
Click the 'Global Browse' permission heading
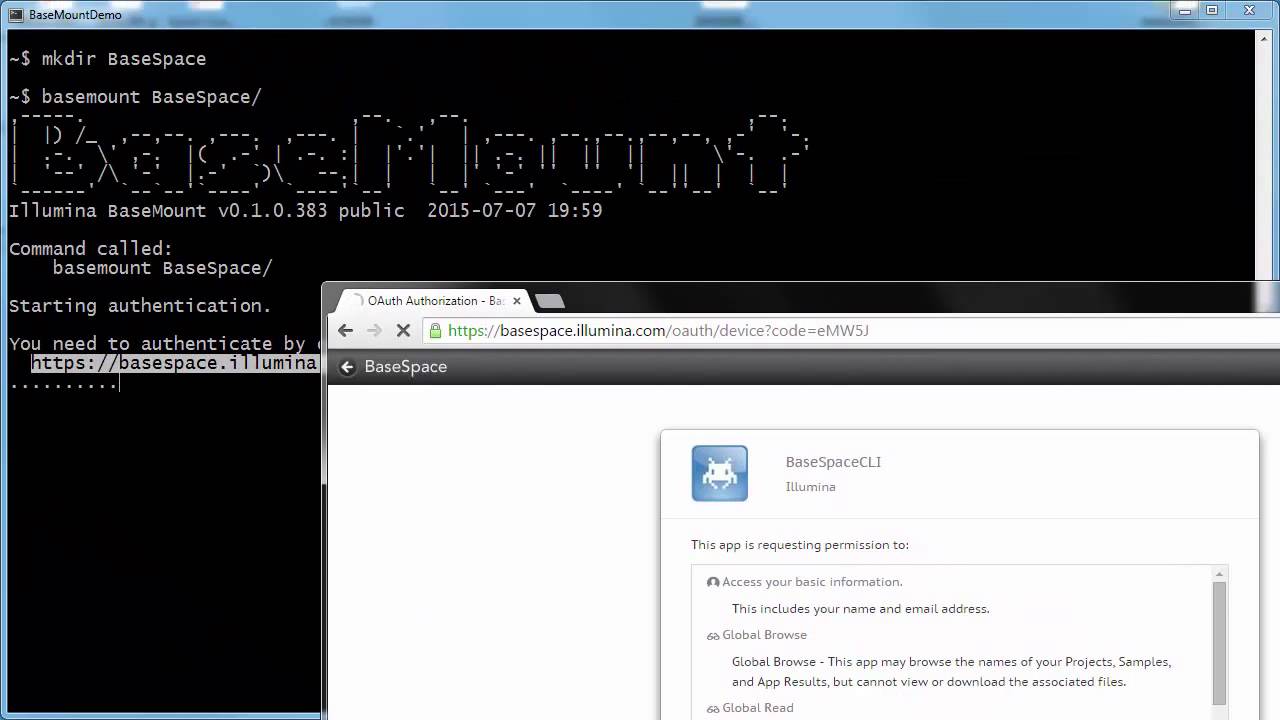click(764, 635)
